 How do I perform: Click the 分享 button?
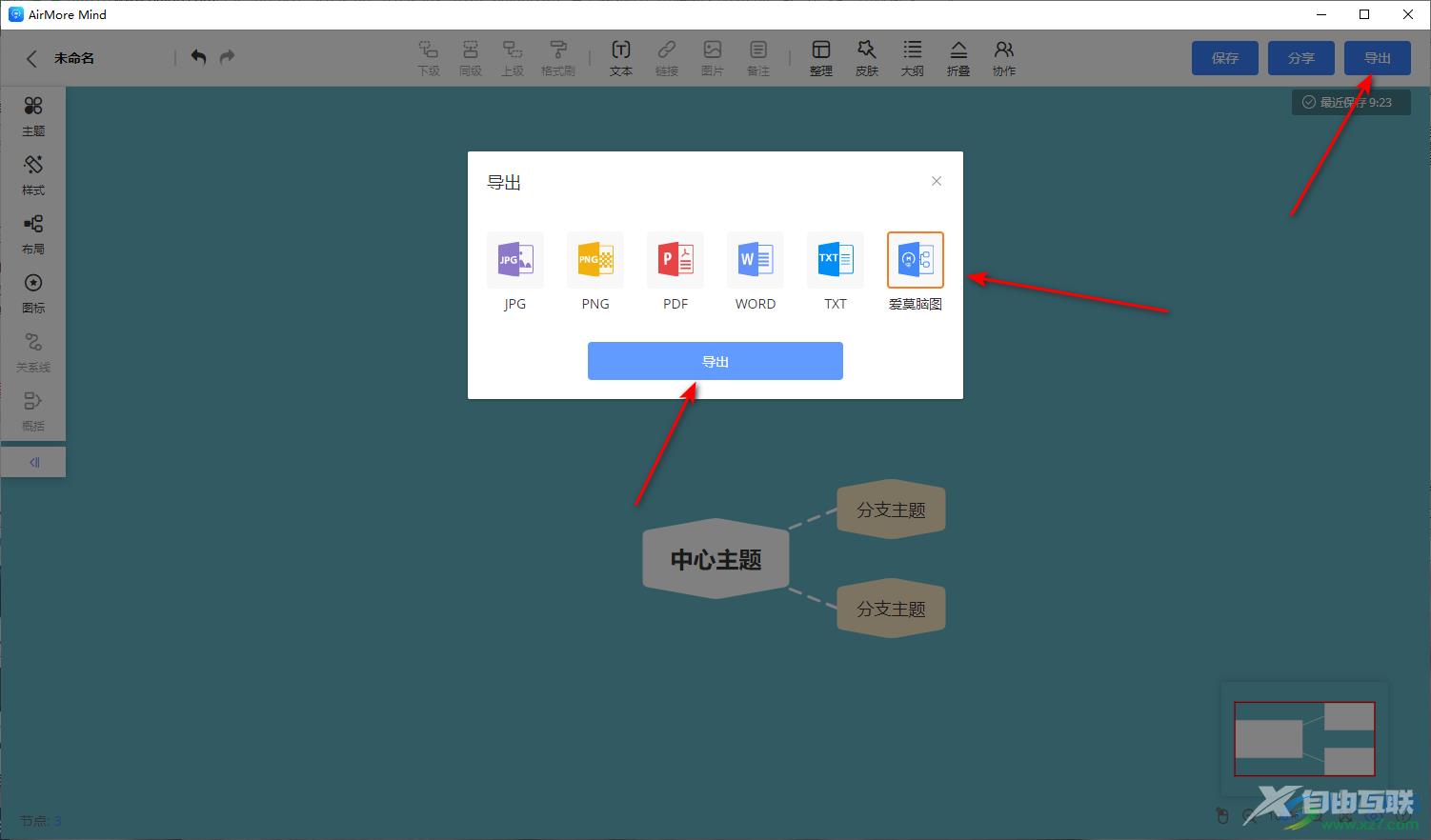pyautogui.click(x=1301, y=58)
